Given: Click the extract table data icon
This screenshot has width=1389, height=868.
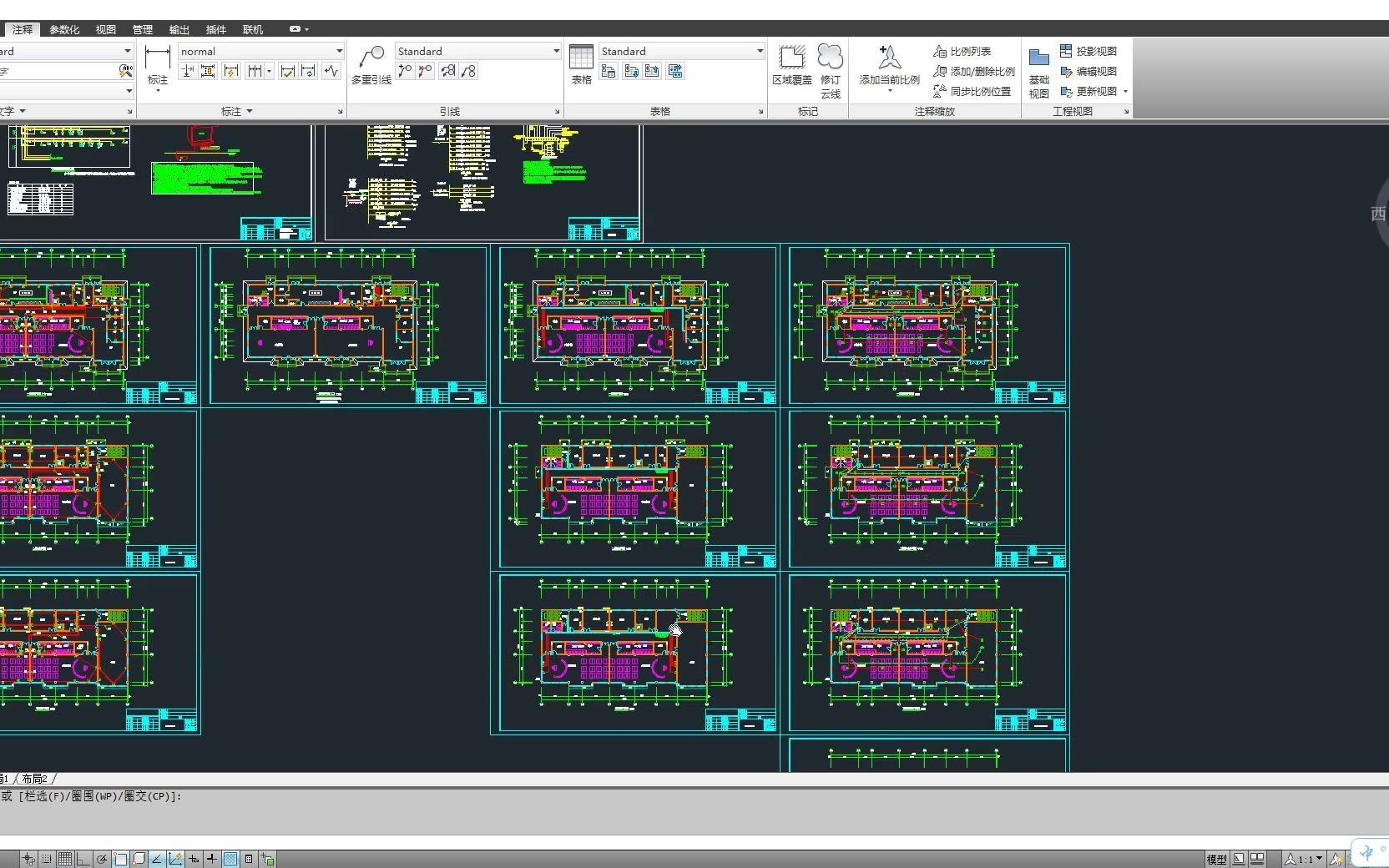Looking at the screenshot, I should [675, 71].
